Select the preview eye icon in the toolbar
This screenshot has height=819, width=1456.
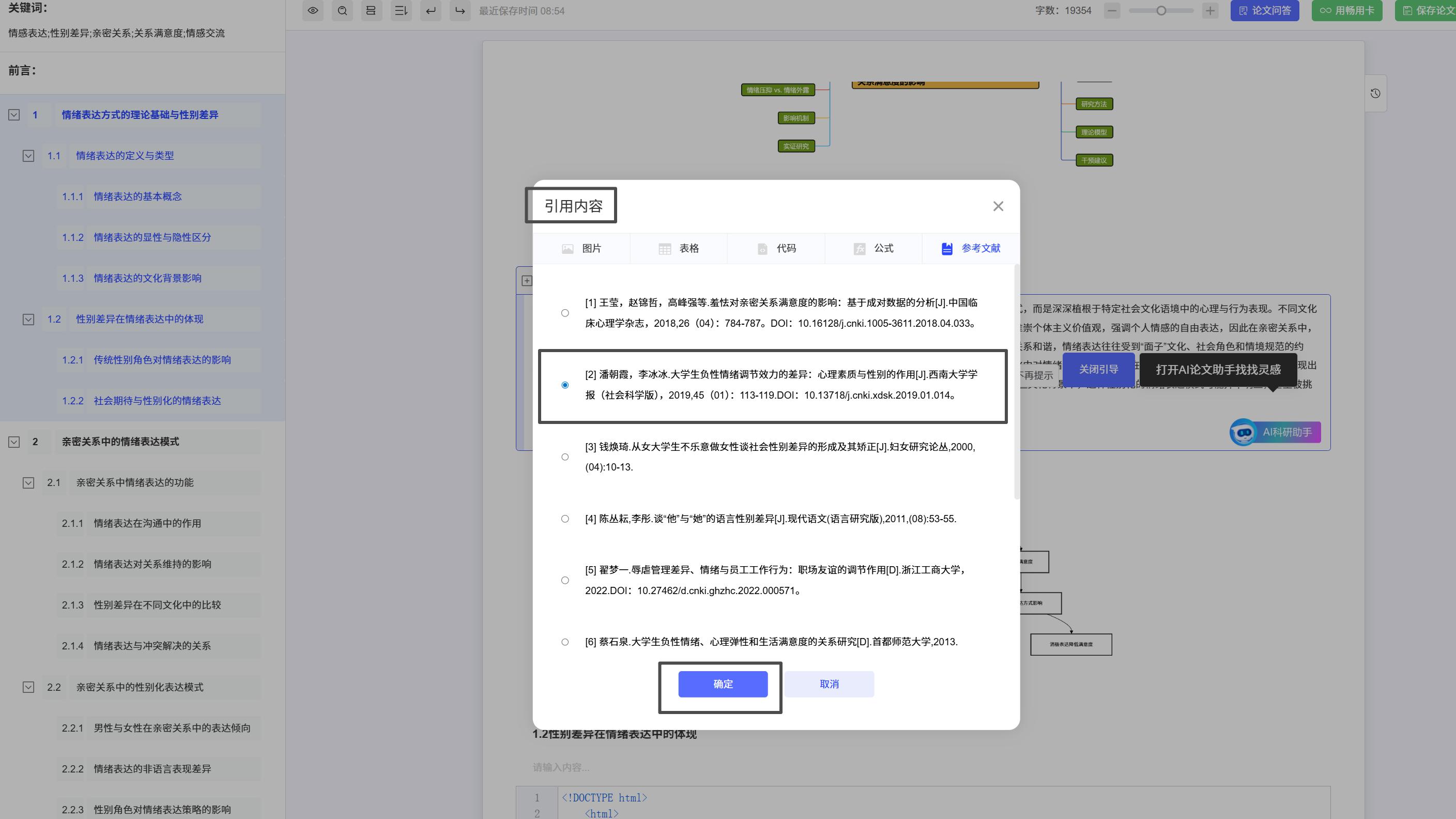coord(313,10)
